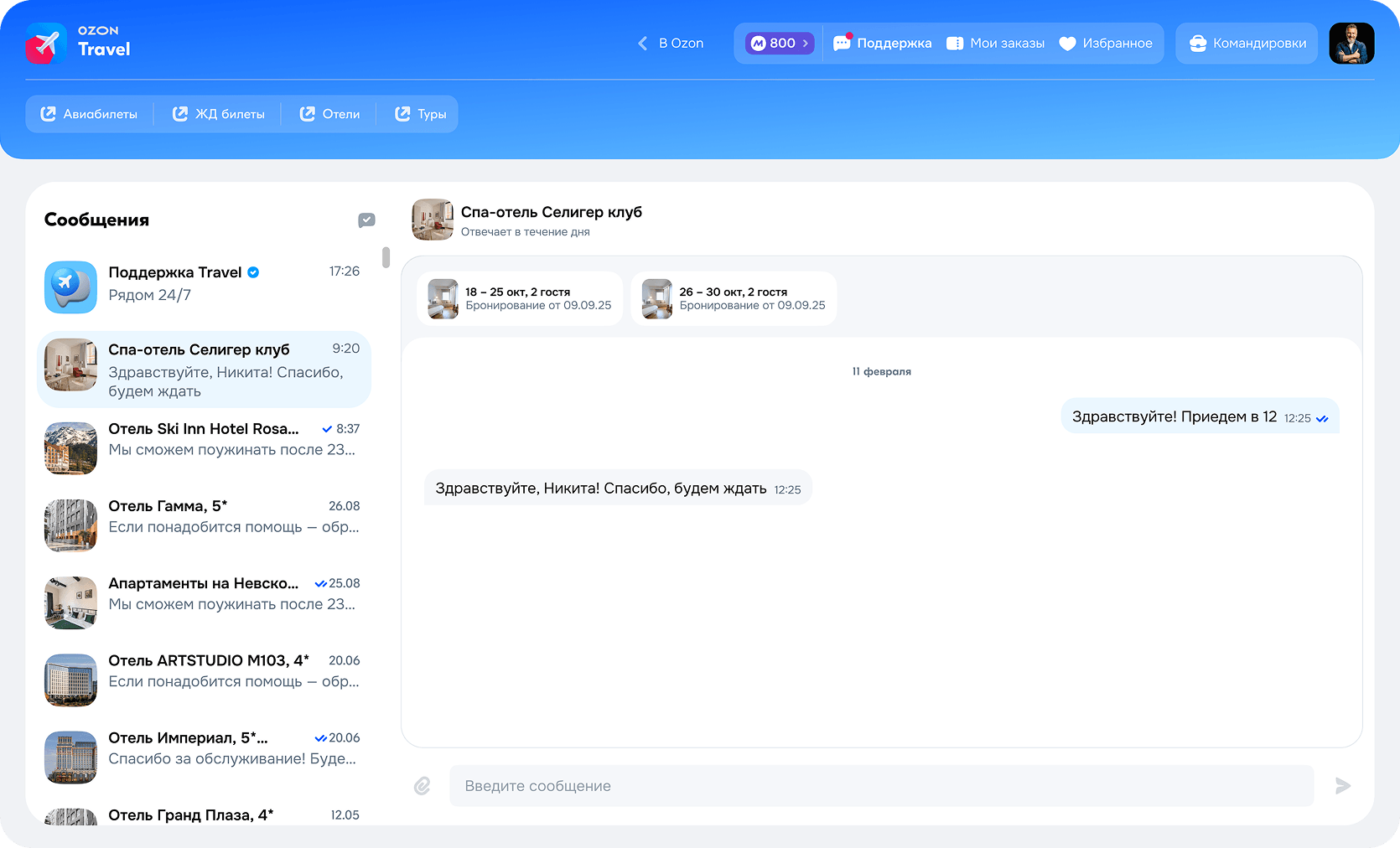Open Отель Ski Inn Hotel Rosa conversation
The height and width of the screenshot is (848, 1400).
(x=204, y=447)
